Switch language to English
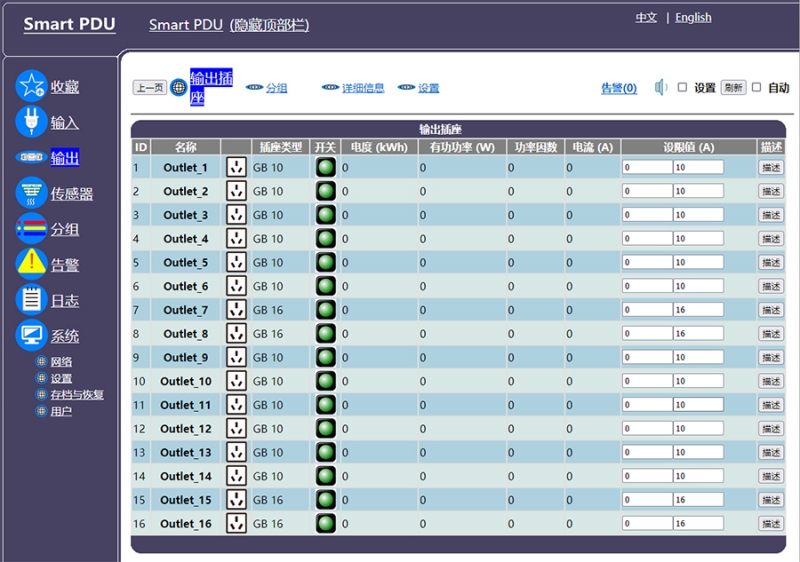 point(693,17)
